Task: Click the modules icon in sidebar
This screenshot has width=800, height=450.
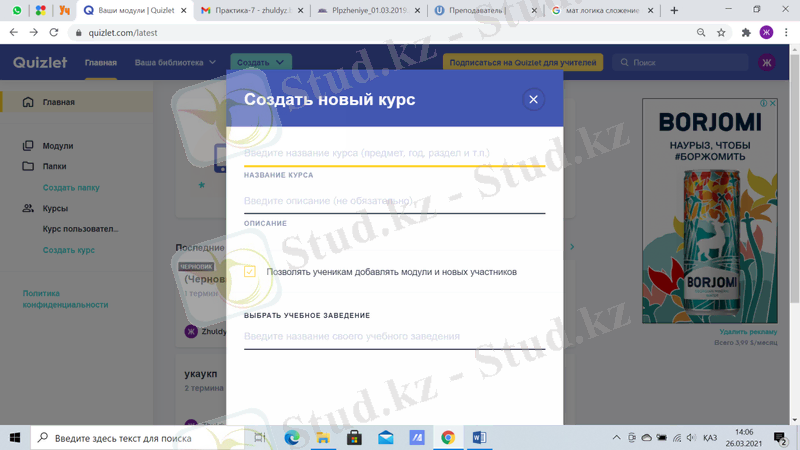Action: (x=28, y=146)
